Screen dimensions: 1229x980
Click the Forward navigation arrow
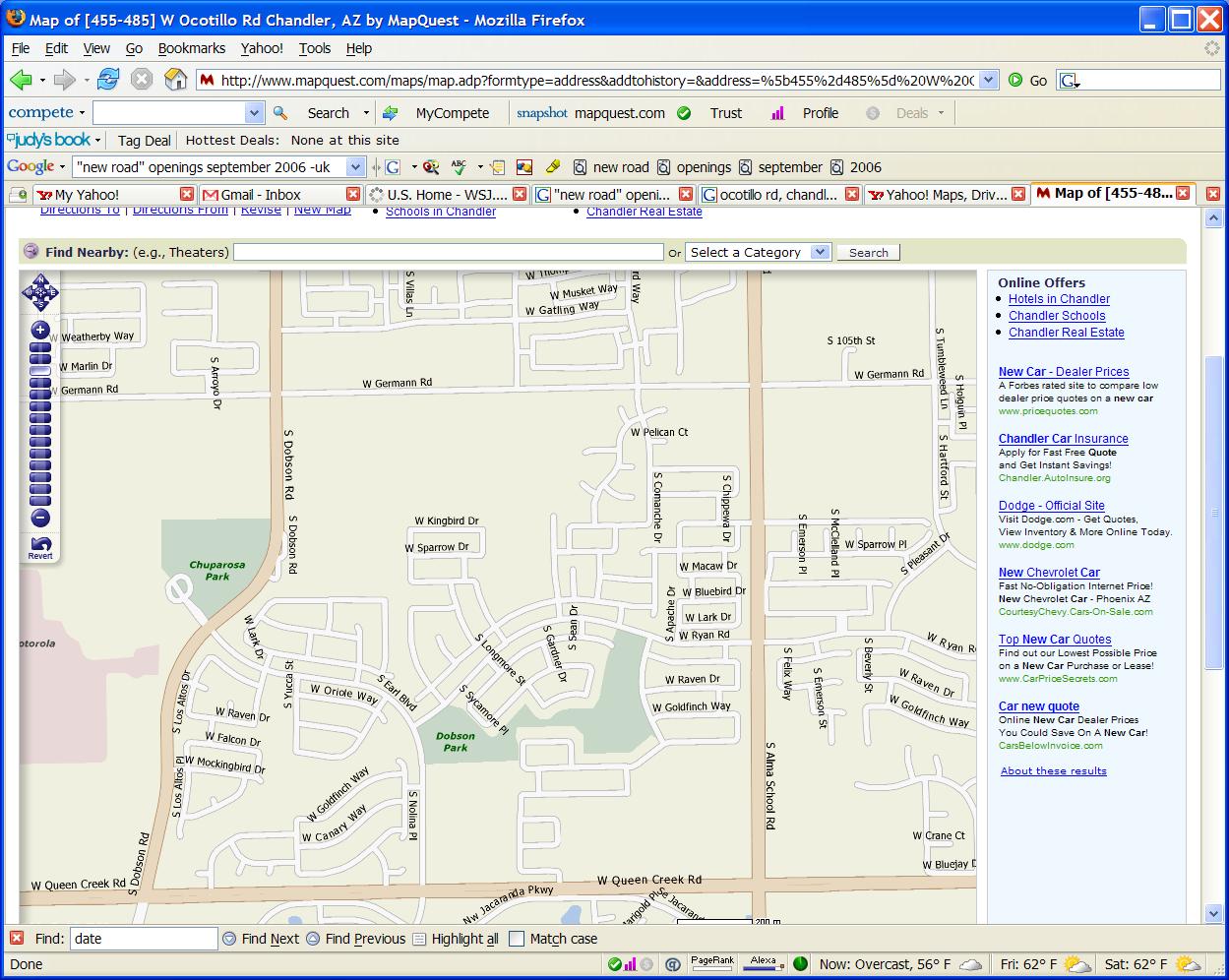[64, 81]
